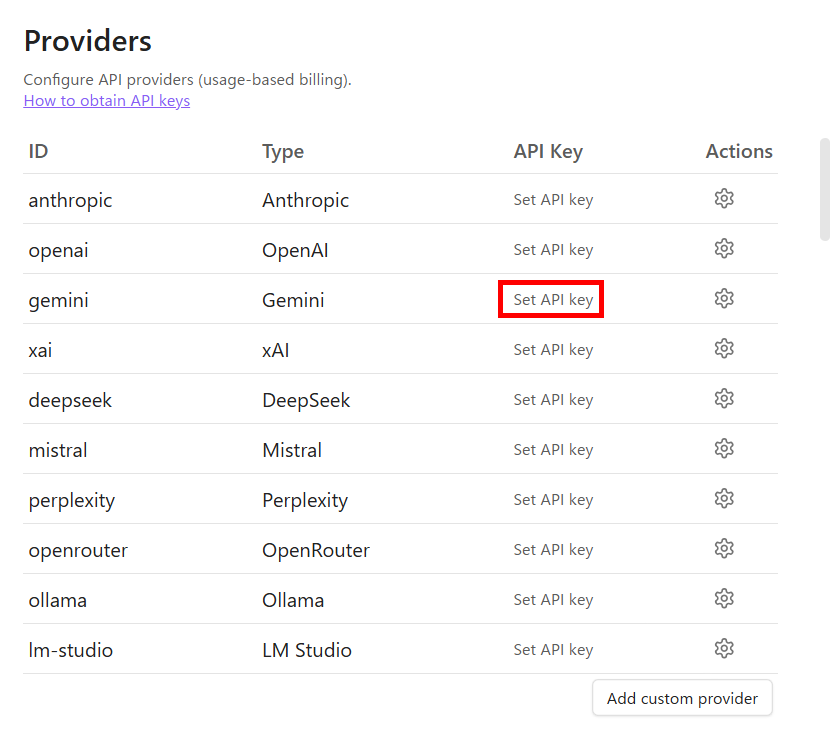The height and width of the screenshot is (747, 830).
Task: Select the perplexity ID cell
Action: coord(71,501)
